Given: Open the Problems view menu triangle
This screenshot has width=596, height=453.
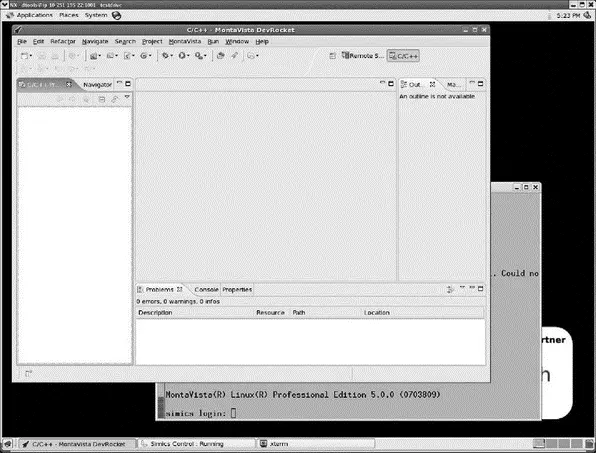Looking at the screenshot, I should [462, 288].
